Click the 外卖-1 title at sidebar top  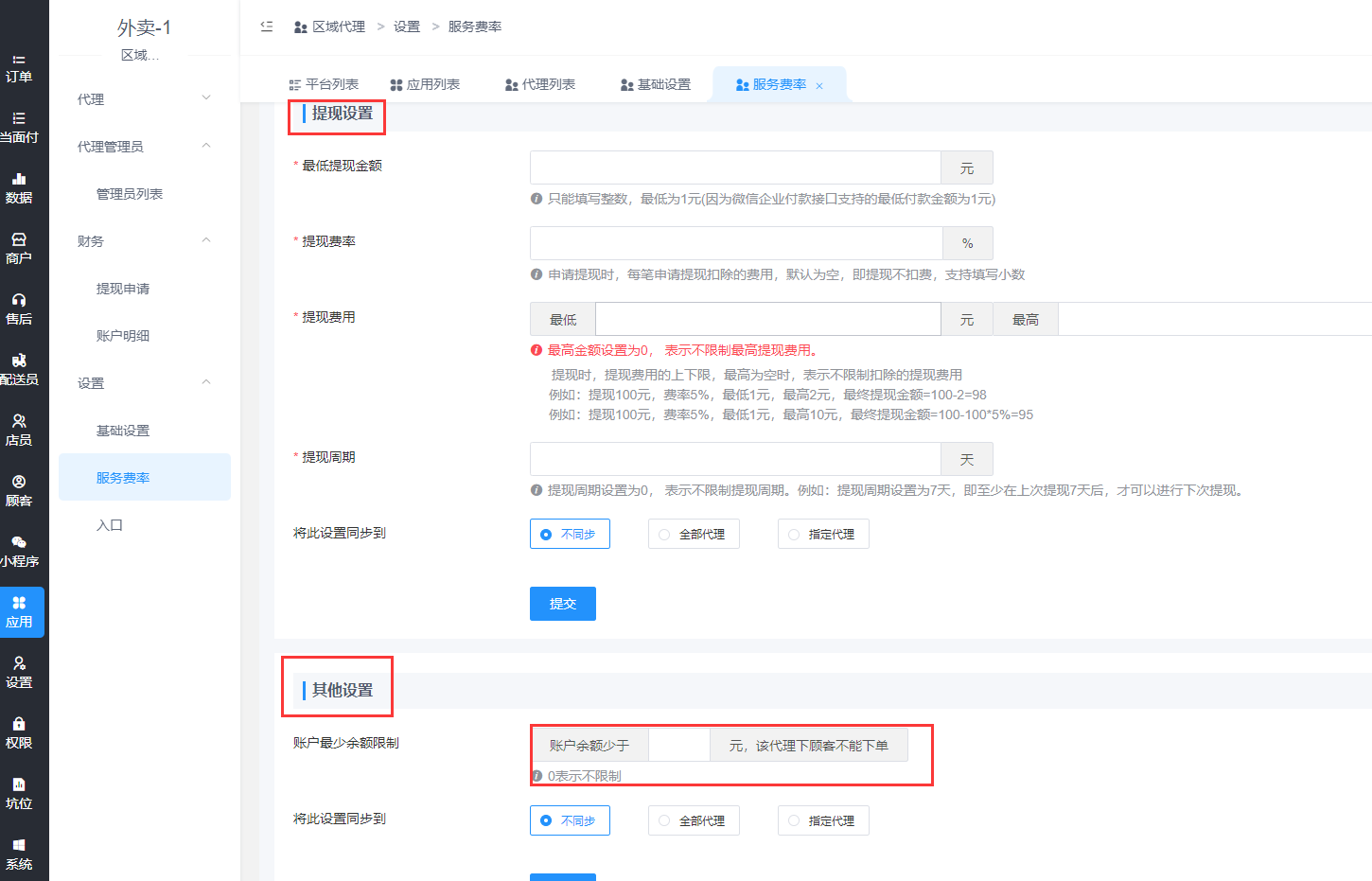coord(144,27)
